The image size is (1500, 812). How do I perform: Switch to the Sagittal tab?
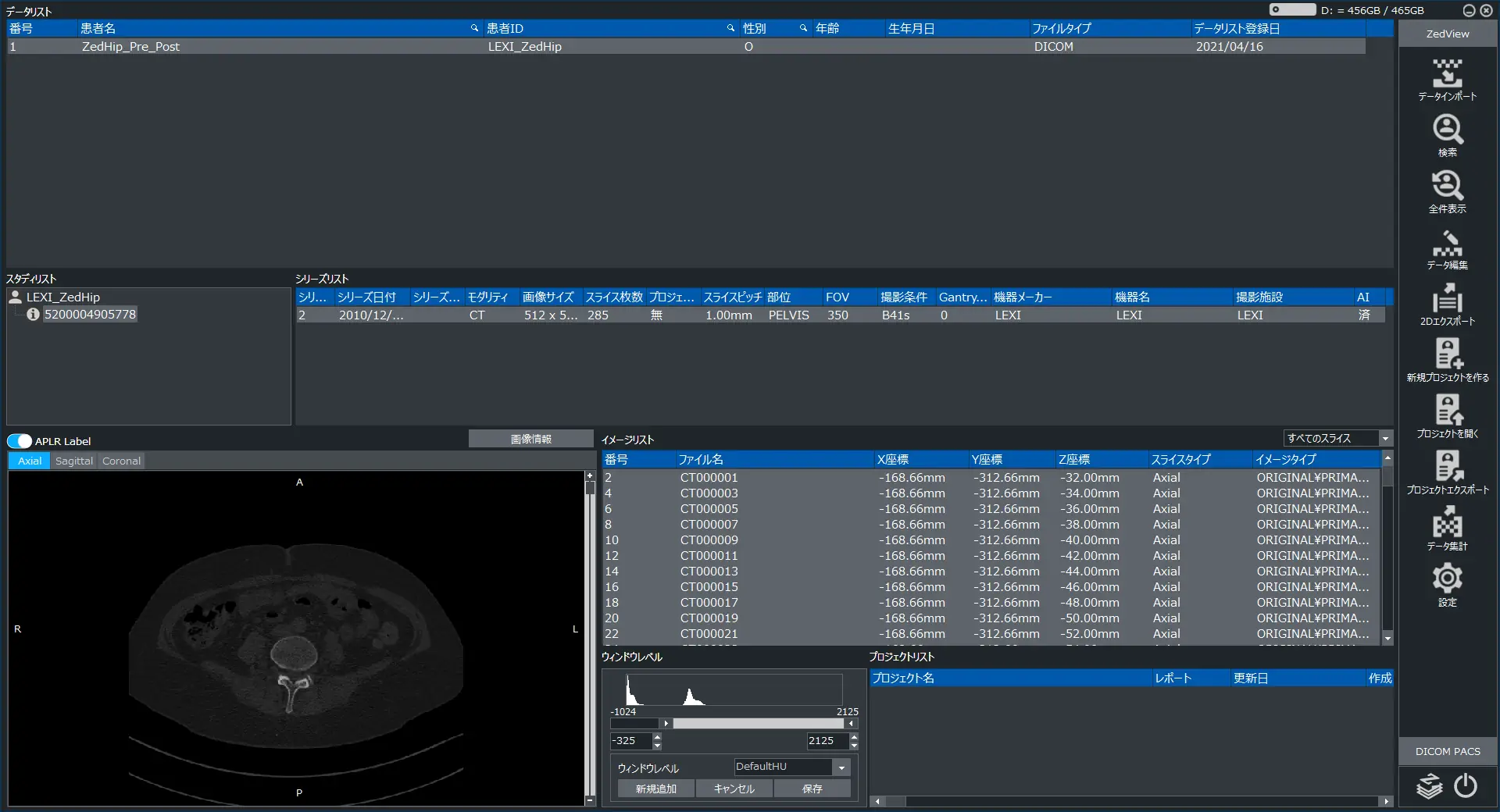(x=74, y=461)
